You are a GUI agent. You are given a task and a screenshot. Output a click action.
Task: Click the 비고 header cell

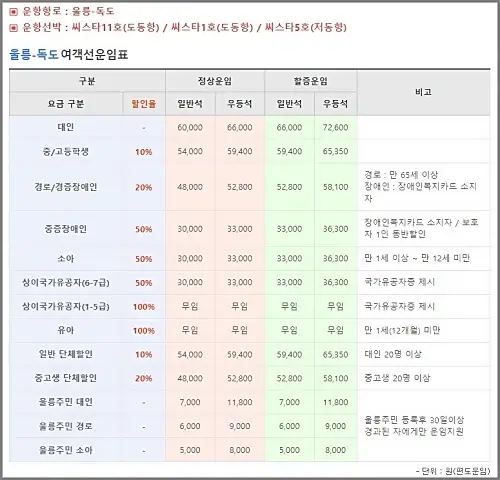click(x=424, y=92)
